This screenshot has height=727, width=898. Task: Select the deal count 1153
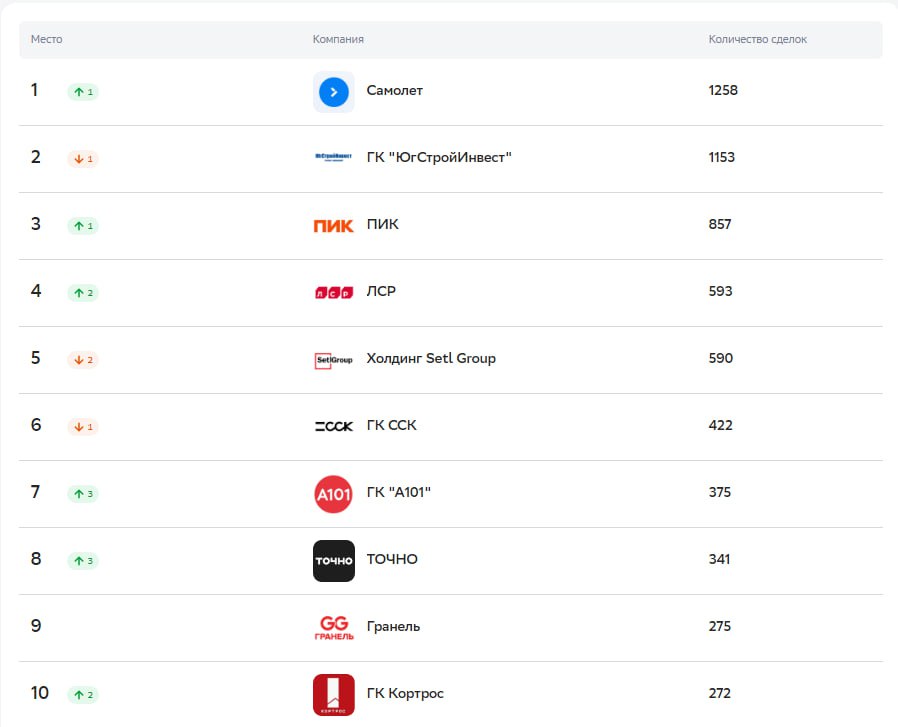coord(722,157)
